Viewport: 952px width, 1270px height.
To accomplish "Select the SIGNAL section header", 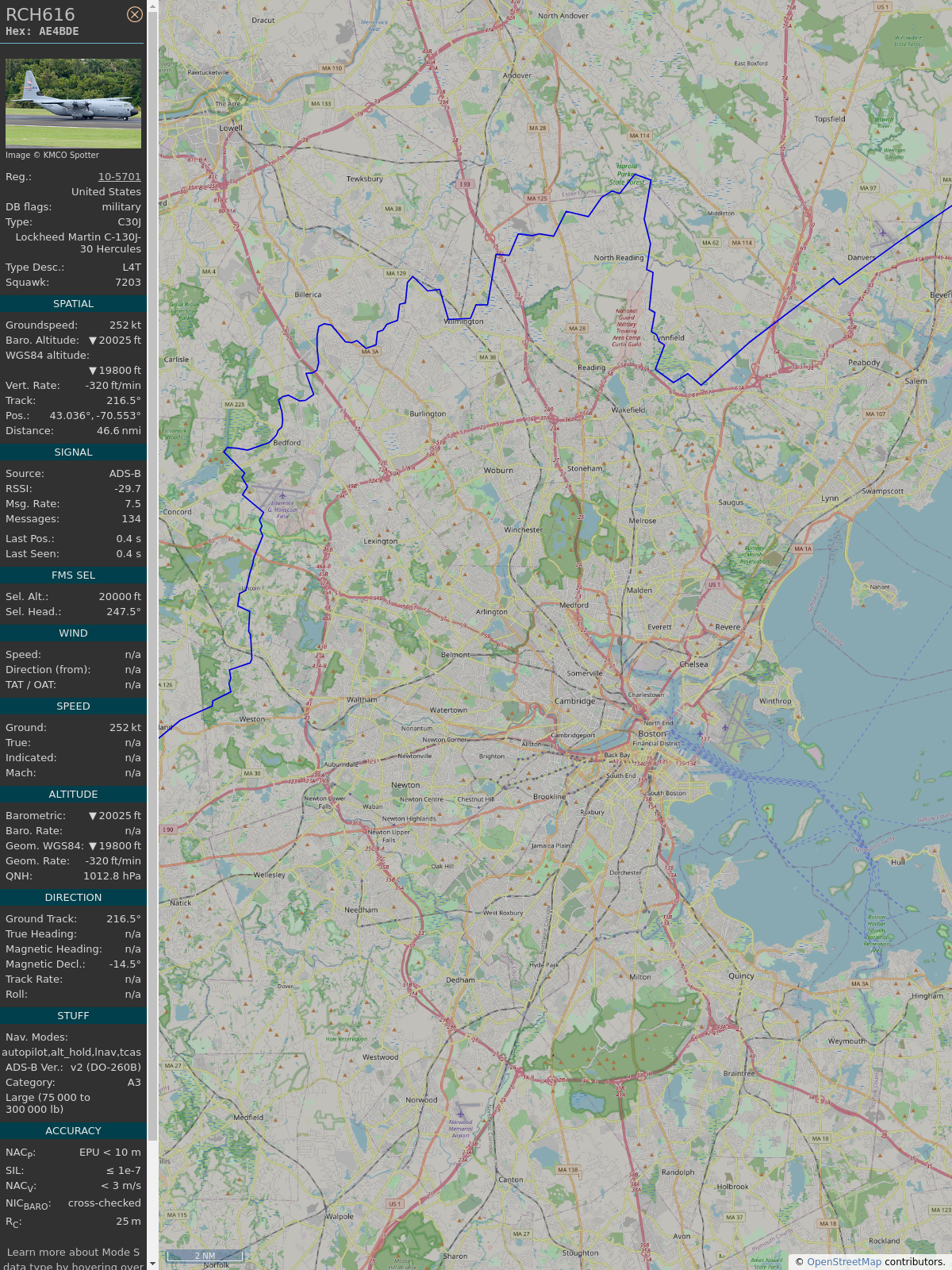I will (x=73, y=452).
